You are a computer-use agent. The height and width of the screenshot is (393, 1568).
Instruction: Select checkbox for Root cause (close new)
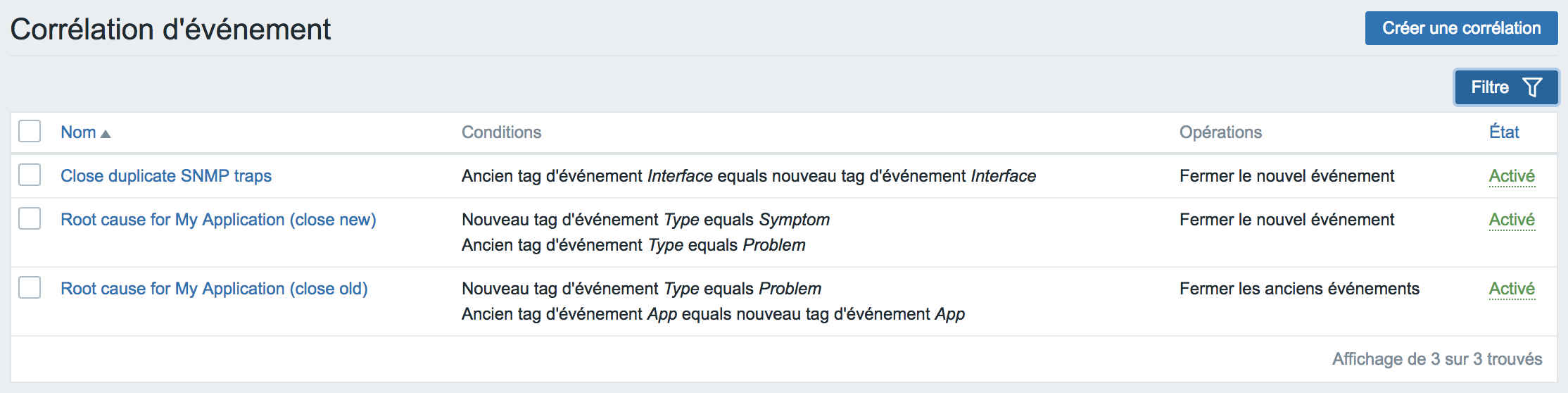30,218
